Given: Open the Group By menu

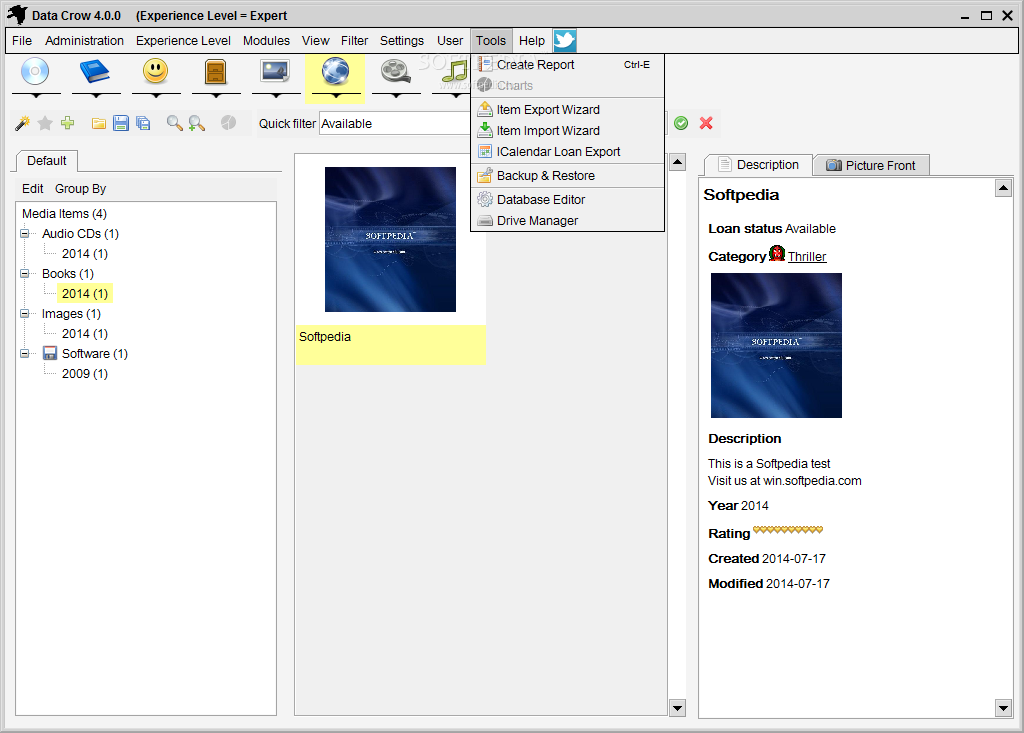Looking at the screenshot, I should point(80,189).
